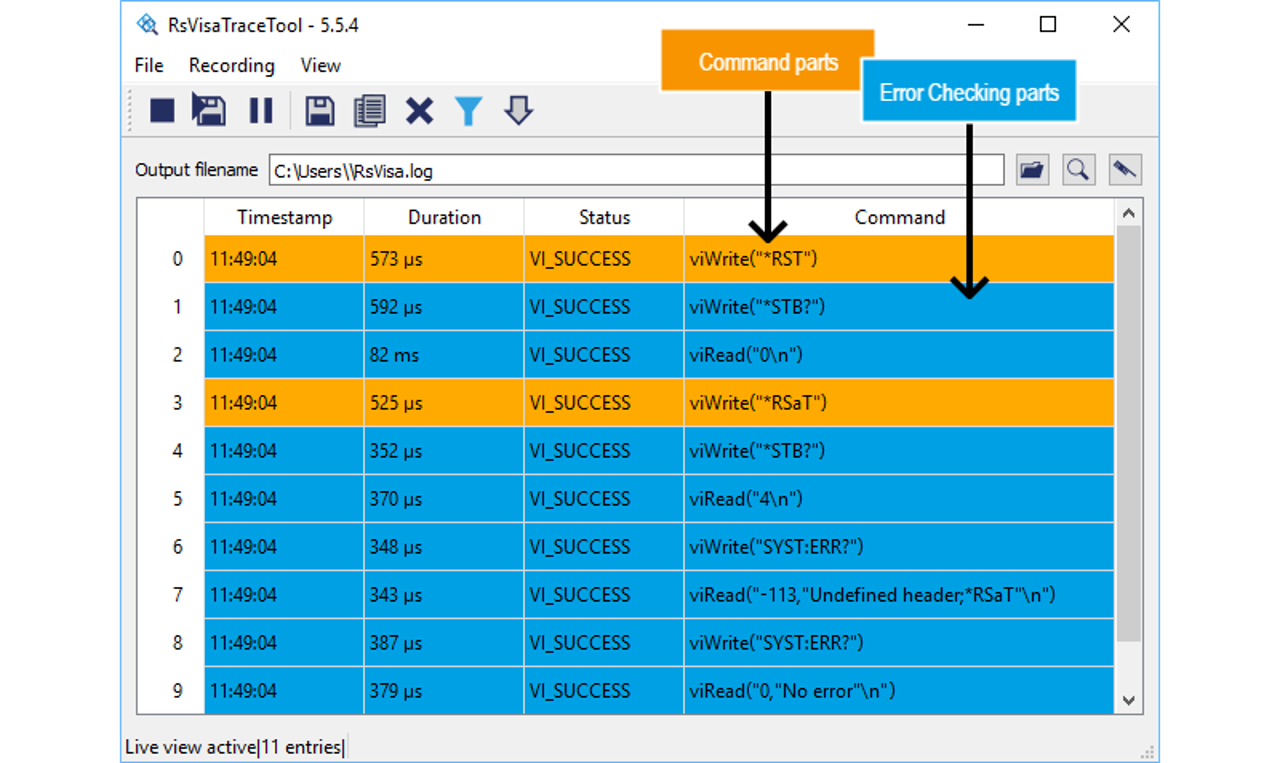The width and height of the screenshot is (1280, 763).
Task: Select row header number 9
Action: click(x=171, y=691)
